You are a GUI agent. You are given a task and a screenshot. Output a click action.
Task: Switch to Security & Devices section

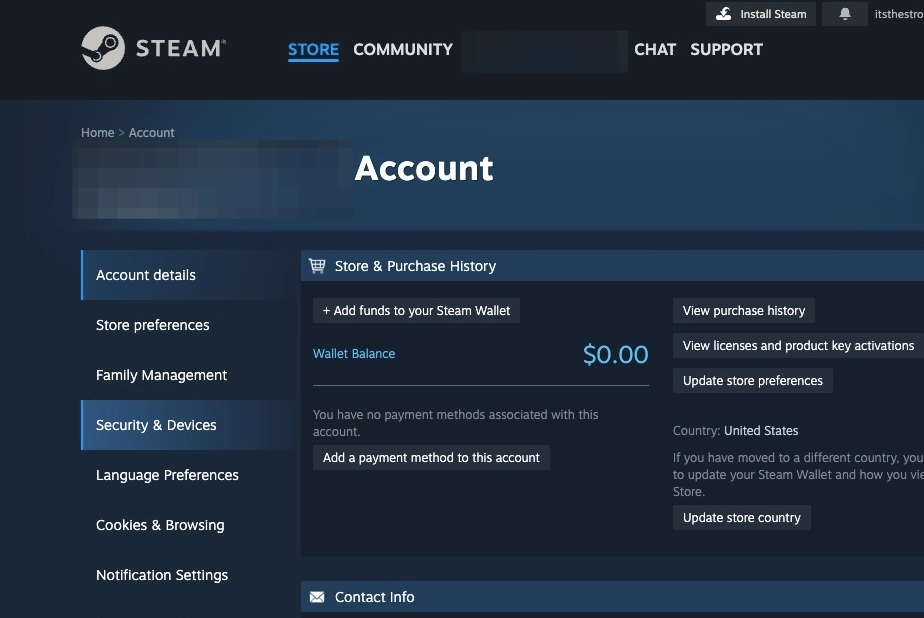tap(156, 425)
